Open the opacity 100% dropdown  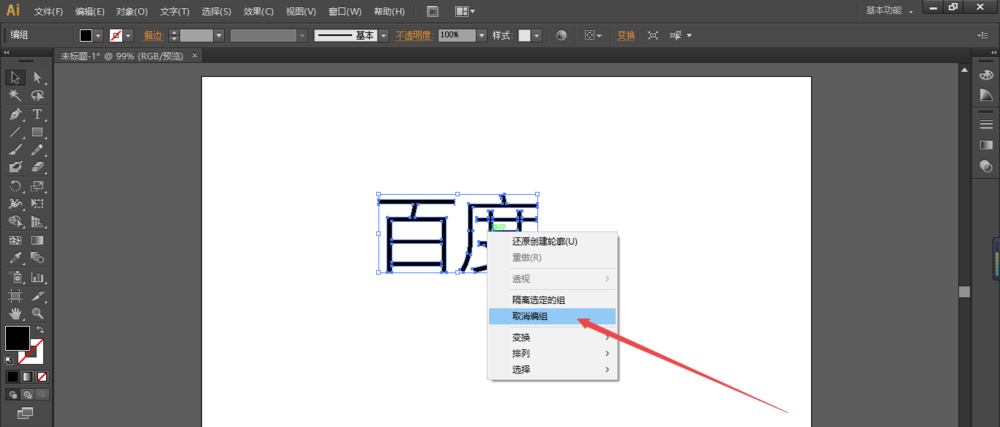(482, 36)
